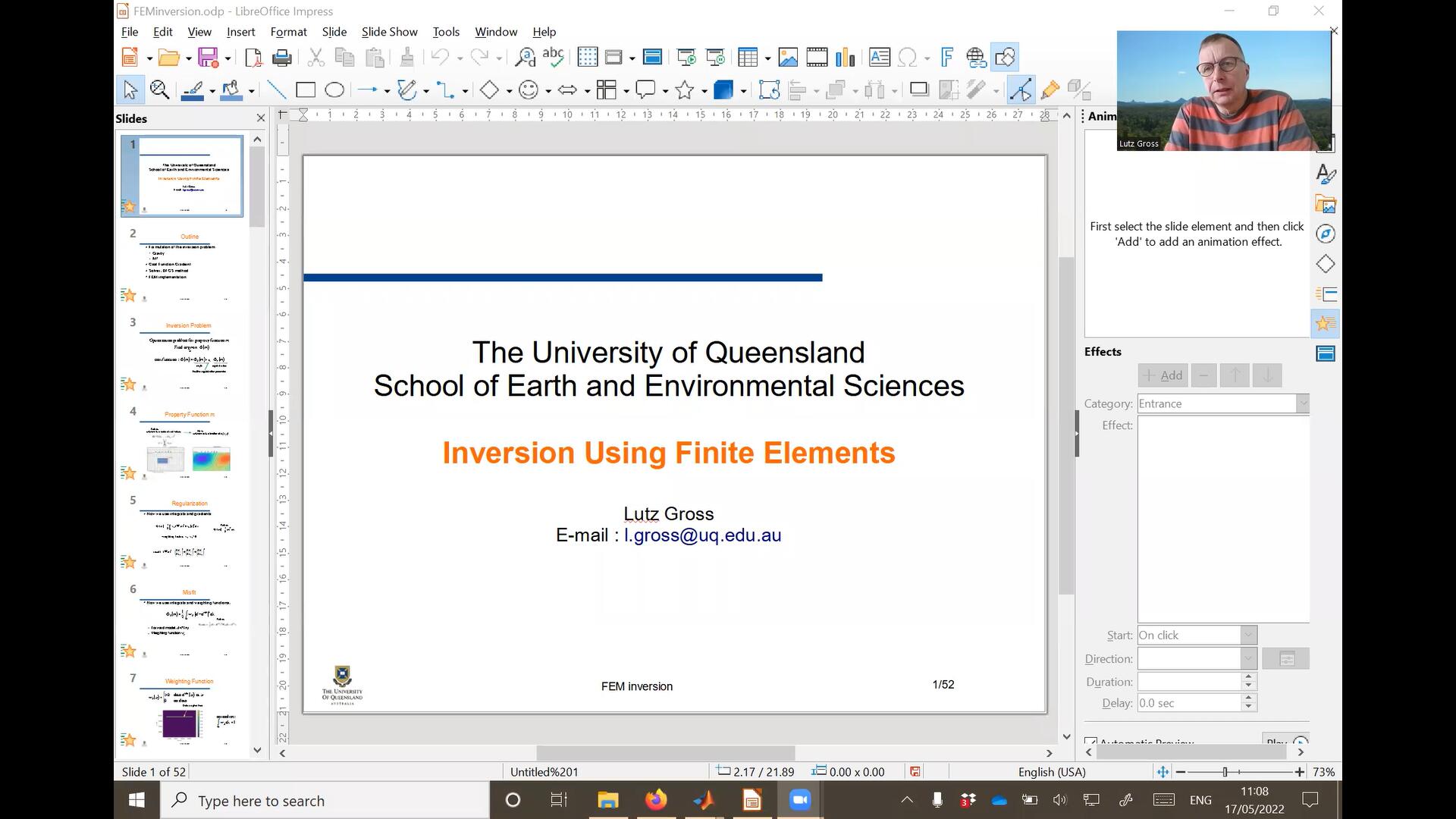Viewport: 1456px width, 819px height.
Task: Expand the Symbol Shapes smiley dropdown arrow
Action: [548, 91]
